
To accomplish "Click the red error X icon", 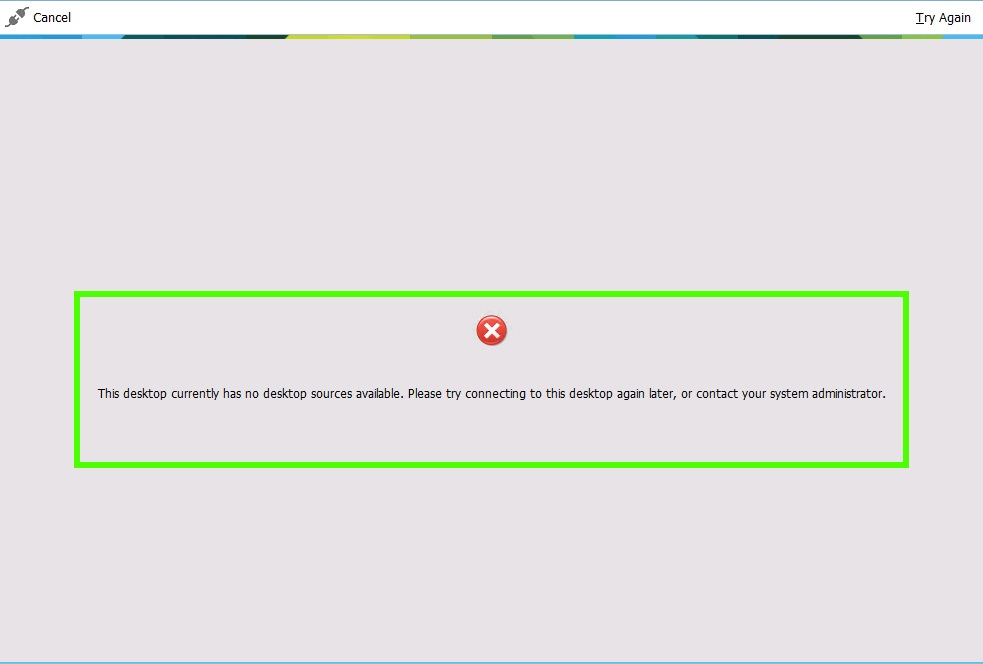I will (492, 330).
